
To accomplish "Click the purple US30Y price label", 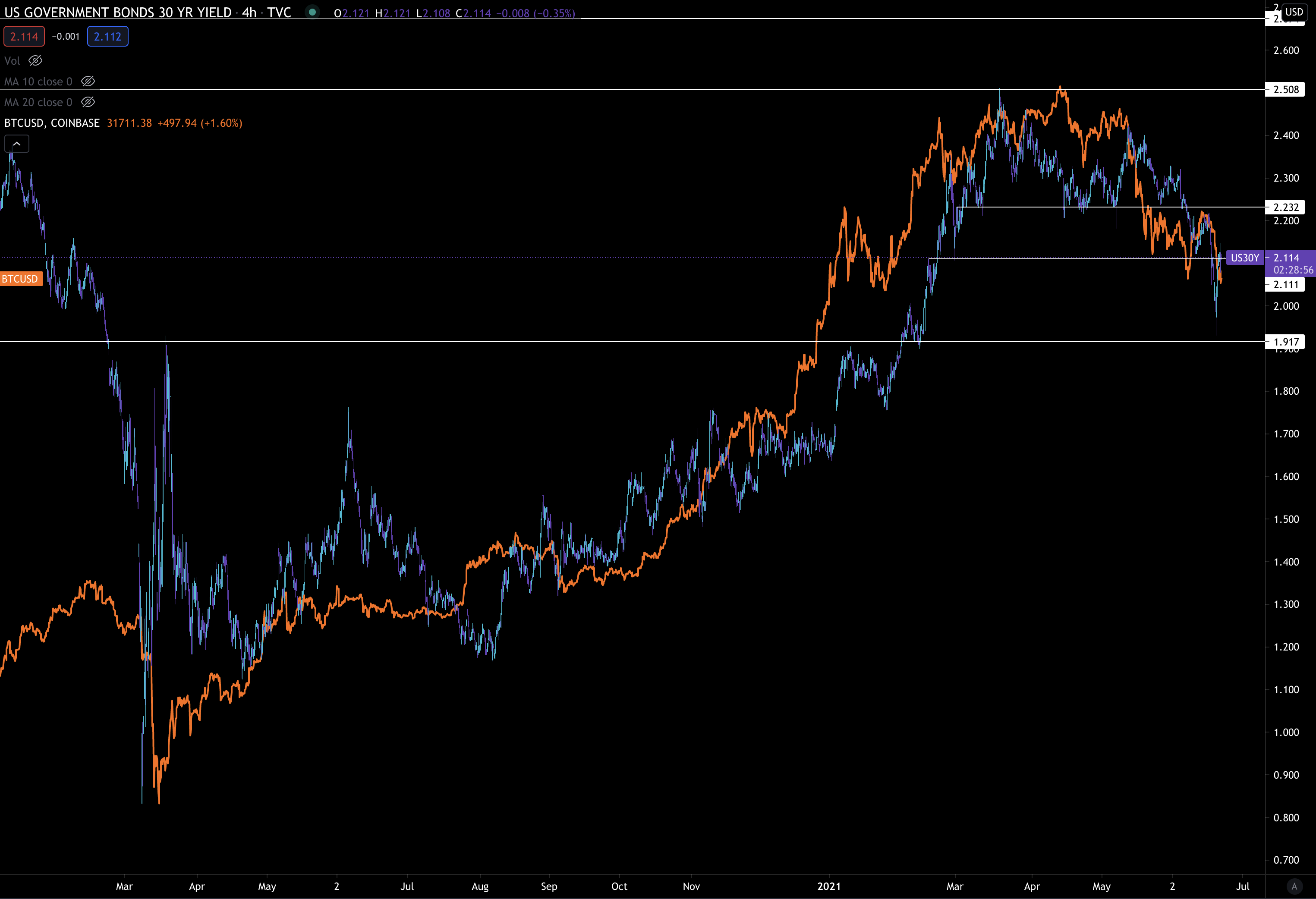I will 1245,258.
